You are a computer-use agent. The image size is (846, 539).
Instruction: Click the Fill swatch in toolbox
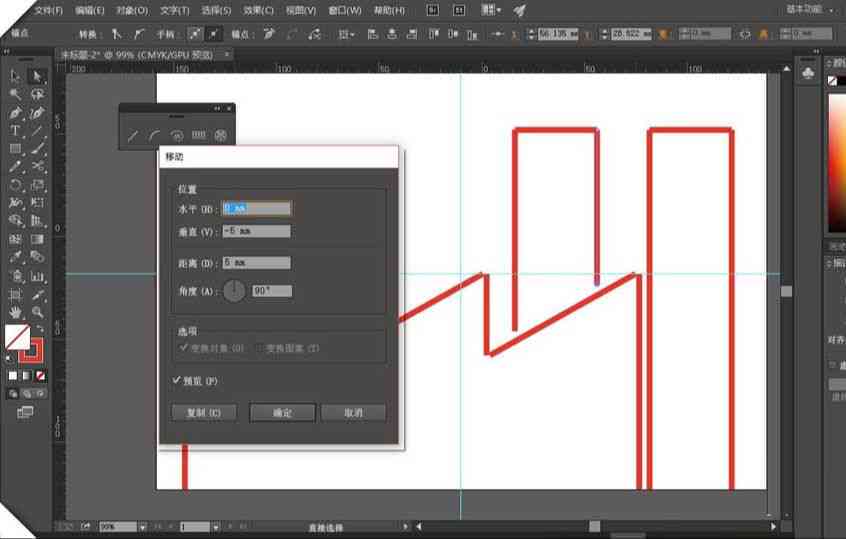tap(17, 337)
